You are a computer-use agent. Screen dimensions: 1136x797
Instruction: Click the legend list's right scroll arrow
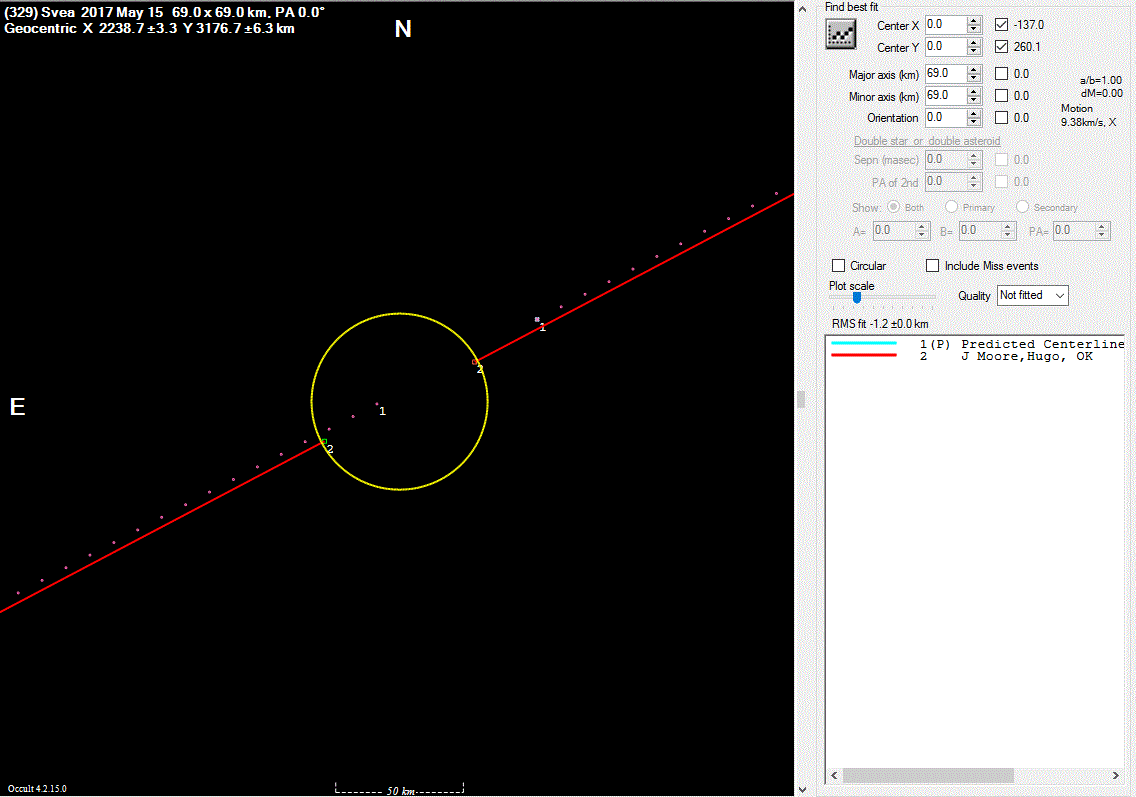(1116, 776)
